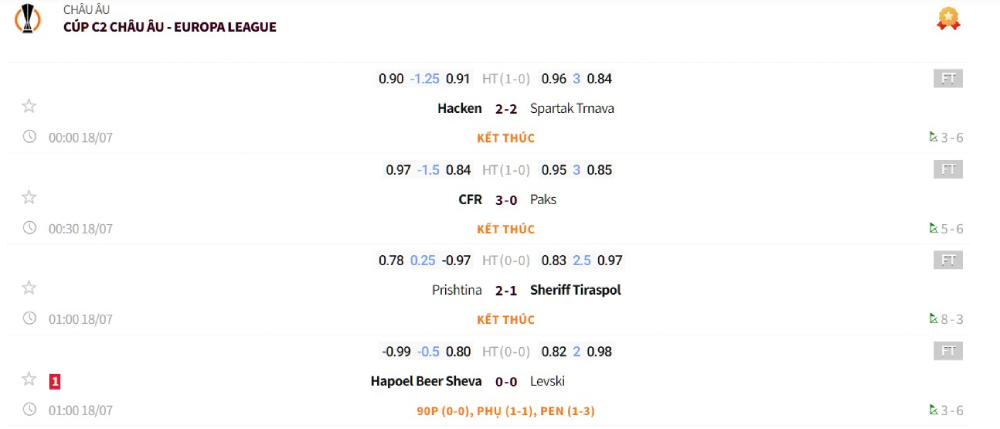The width and height of the screenshot is (1000, 429).
Task: Toggle favorite star for Hapoel Beer Sheva match
Action: 29,380
